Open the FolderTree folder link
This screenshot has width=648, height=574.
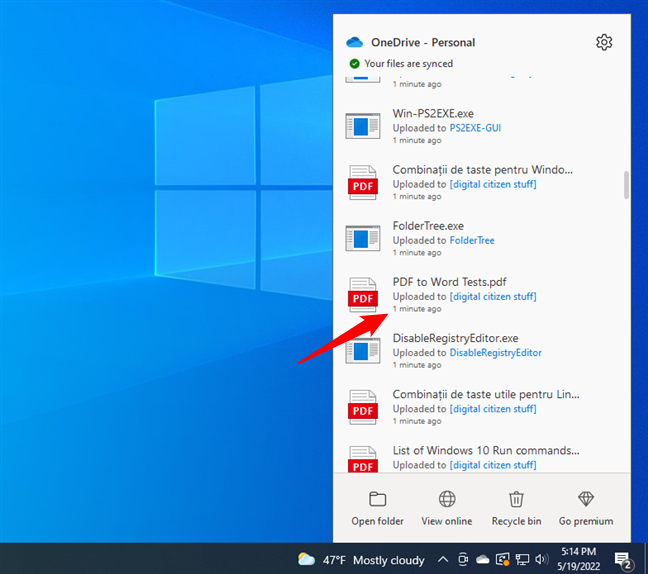472,241
